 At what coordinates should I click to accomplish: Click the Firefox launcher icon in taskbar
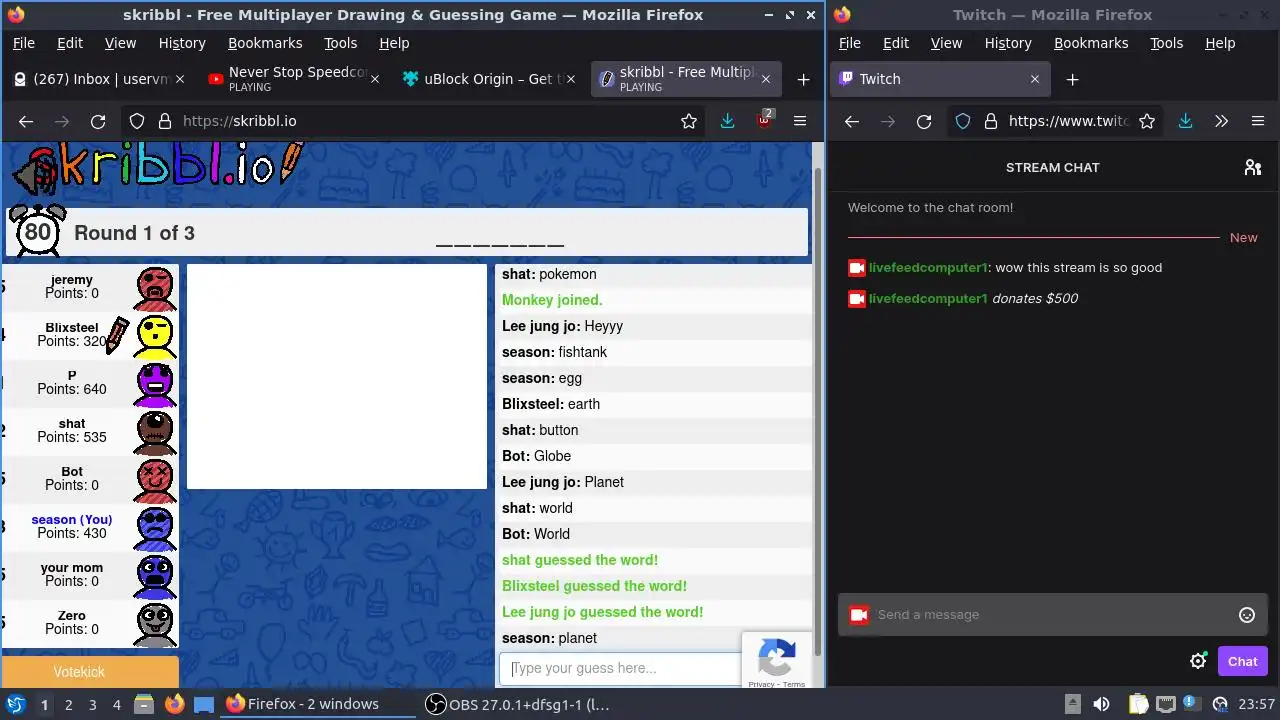click(174, 704)
